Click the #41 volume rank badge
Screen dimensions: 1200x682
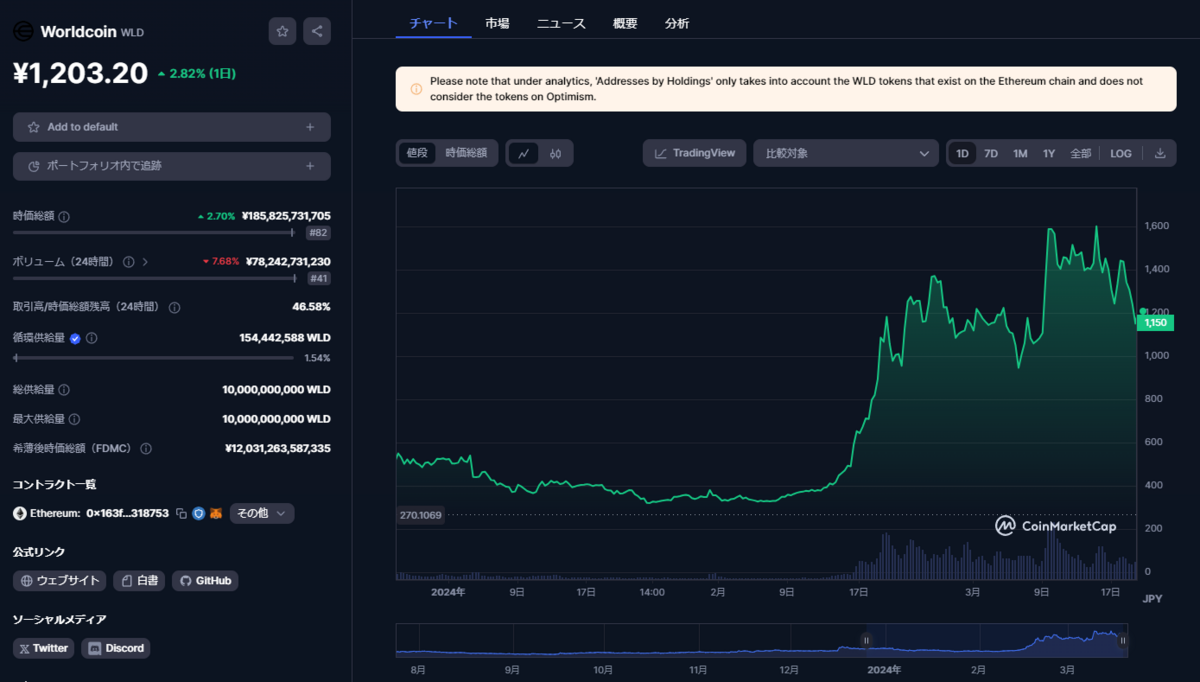click(x=319, y=279)
